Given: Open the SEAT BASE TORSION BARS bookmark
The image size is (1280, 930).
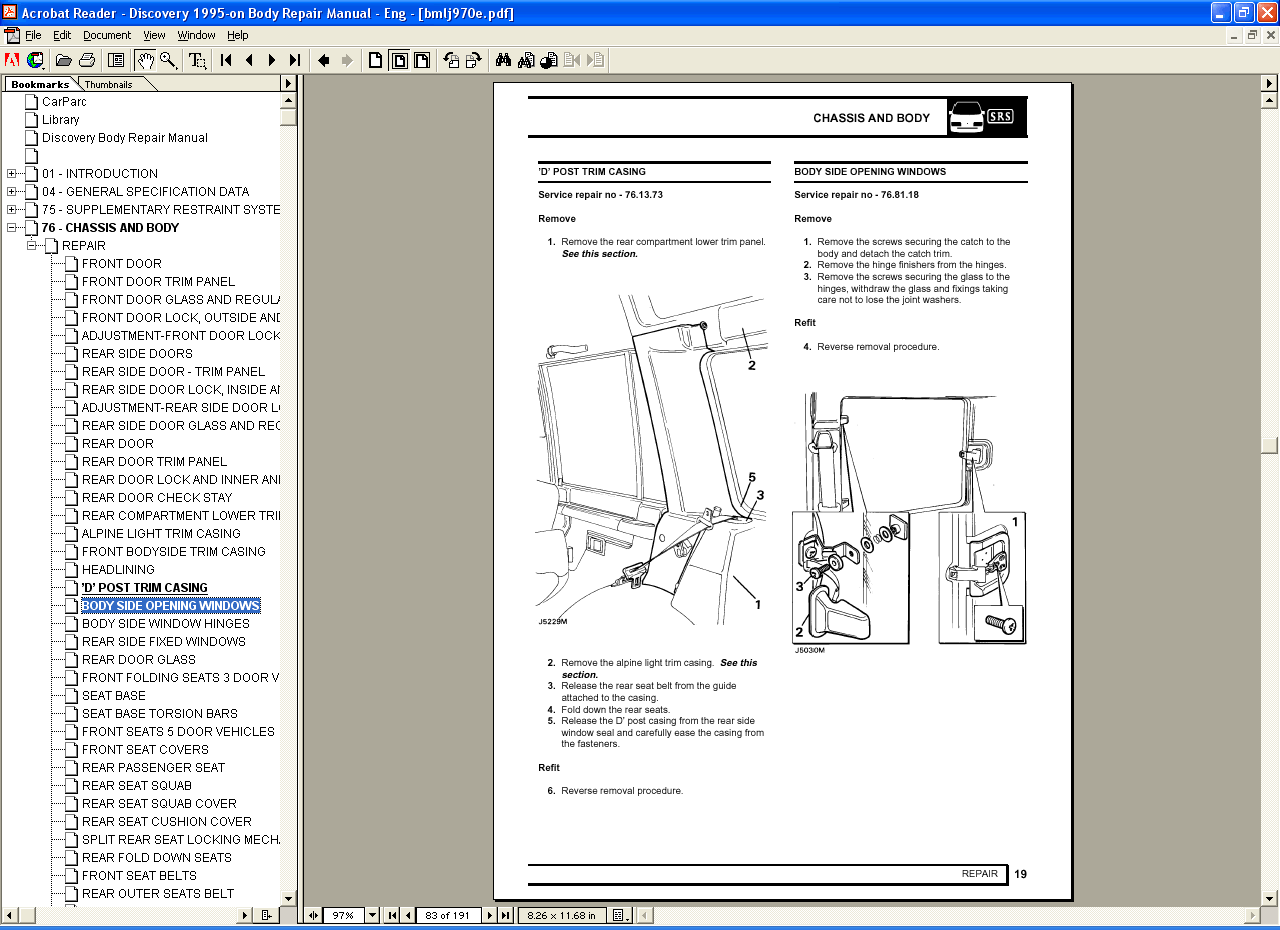Looking at the screenshot, I should (x=160, y=714).
